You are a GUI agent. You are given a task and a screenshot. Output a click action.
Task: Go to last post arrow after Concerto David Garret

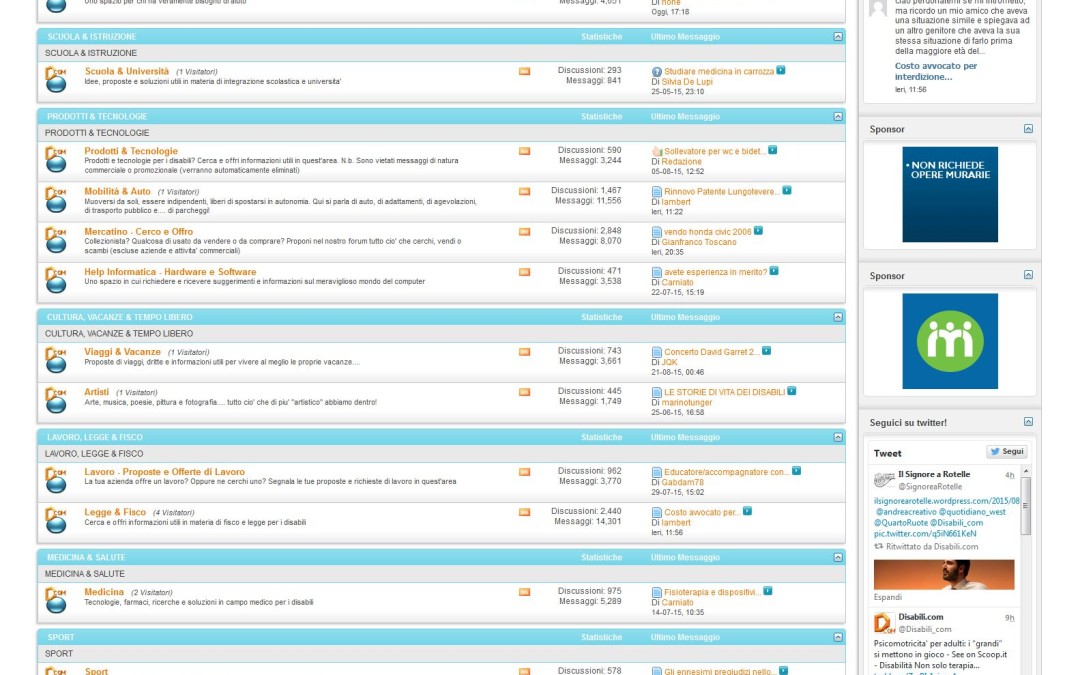click(766, 351)
